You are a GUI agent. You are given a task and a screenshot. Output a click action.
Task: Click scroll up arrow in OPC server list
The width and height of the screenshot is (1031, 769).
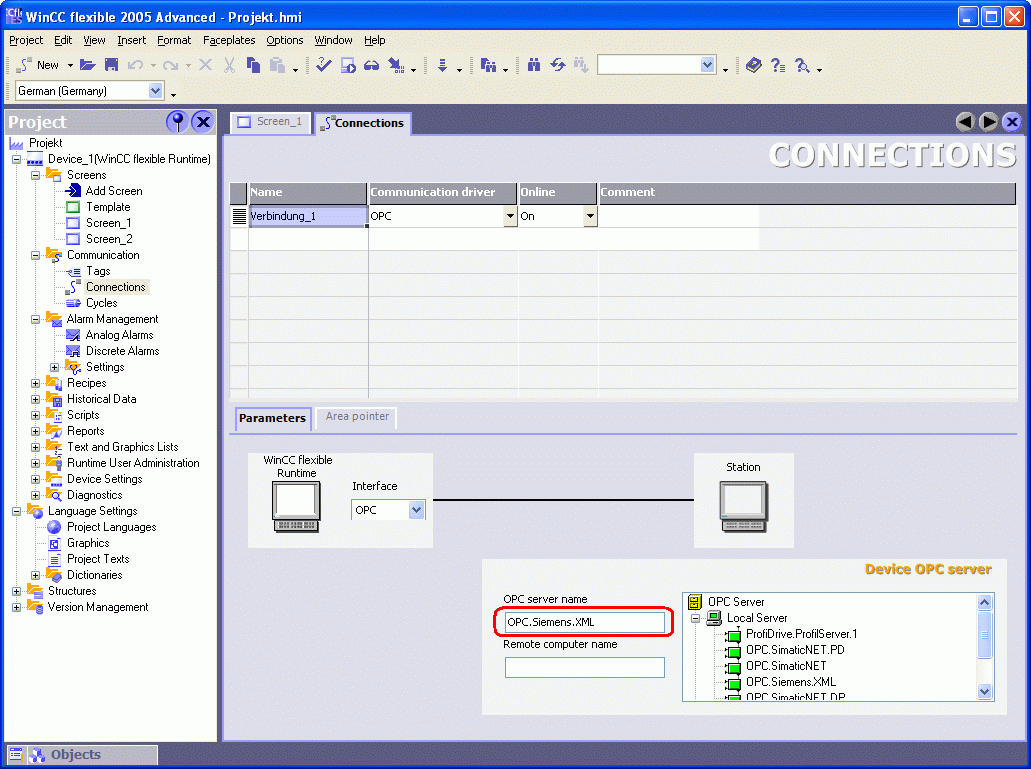click(984, 602)
